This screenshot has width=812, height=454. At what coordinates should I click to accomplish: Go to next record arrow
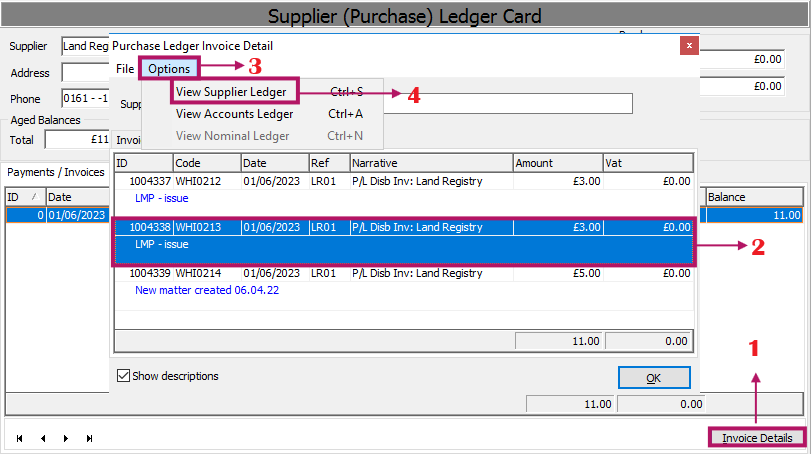66,438
